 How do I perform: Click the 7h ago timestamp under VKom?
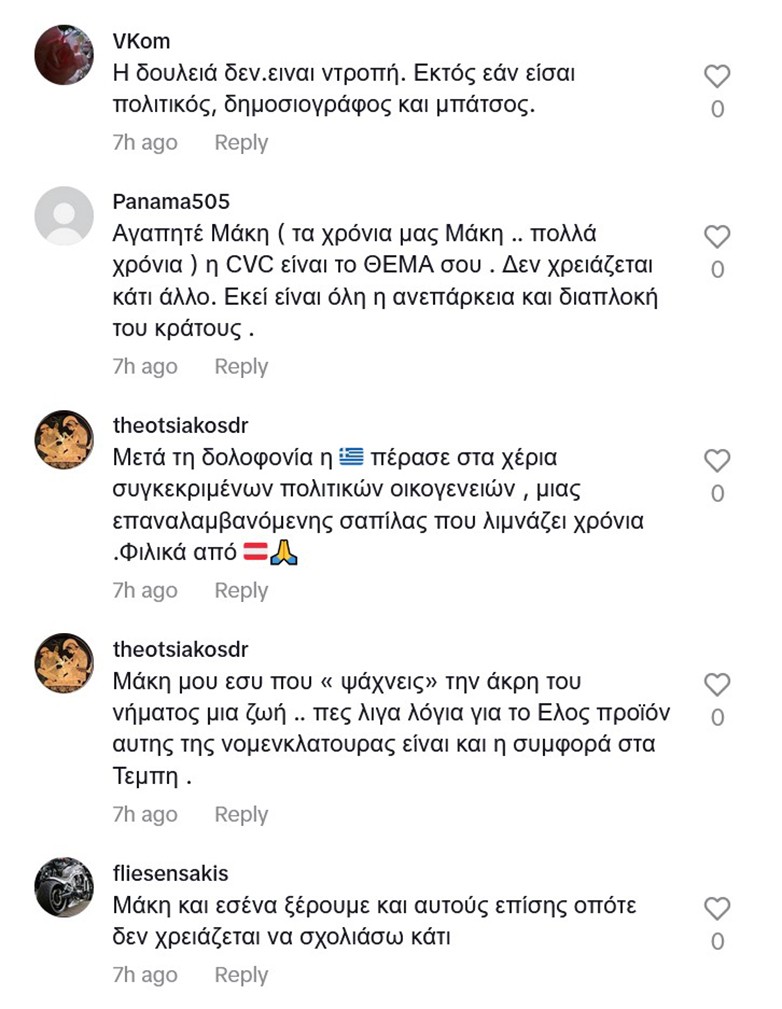[145, 143]
